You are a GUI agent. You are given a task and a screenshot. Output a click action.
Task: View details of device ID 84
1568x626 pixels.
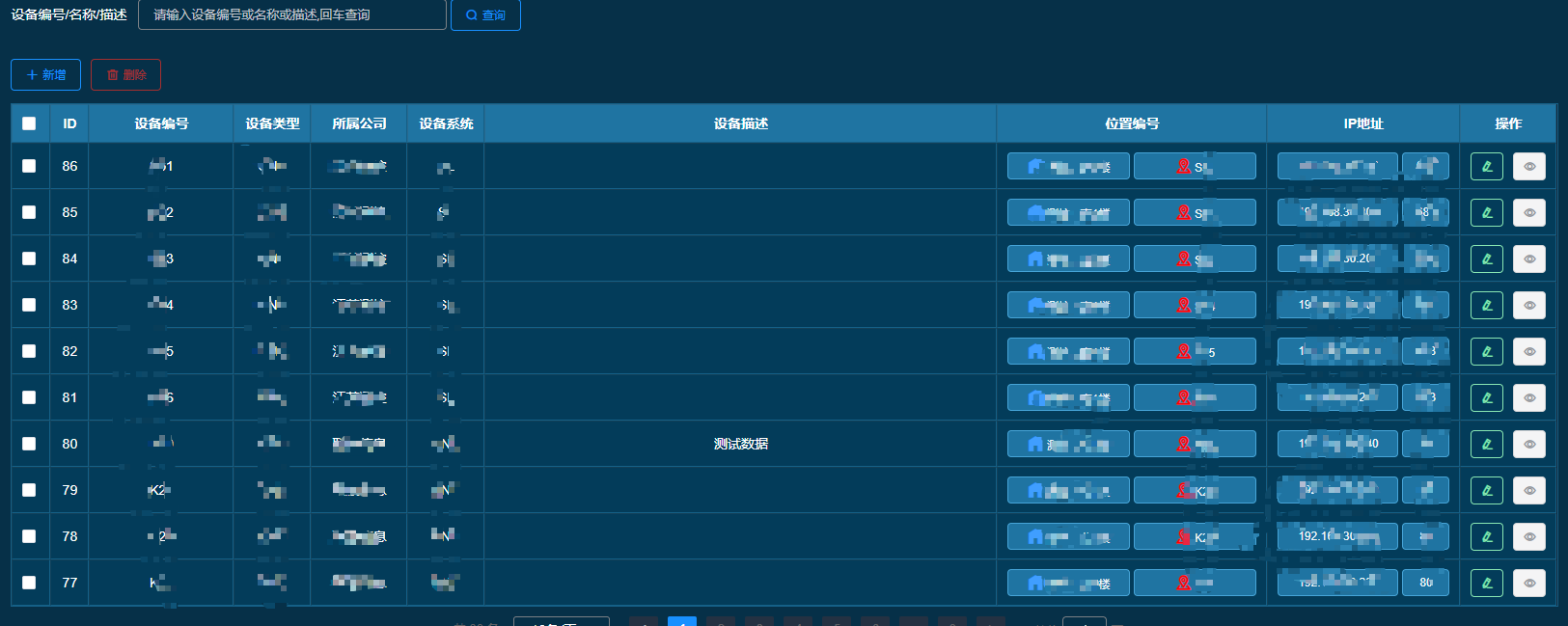(1529, 259)
